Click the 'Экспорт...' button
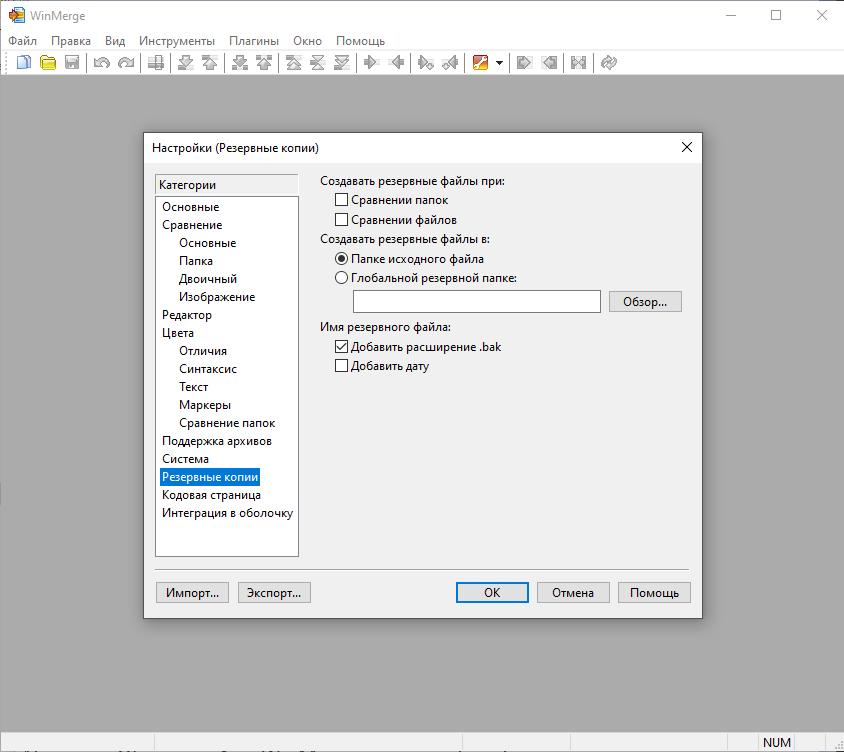 [274, 593]
